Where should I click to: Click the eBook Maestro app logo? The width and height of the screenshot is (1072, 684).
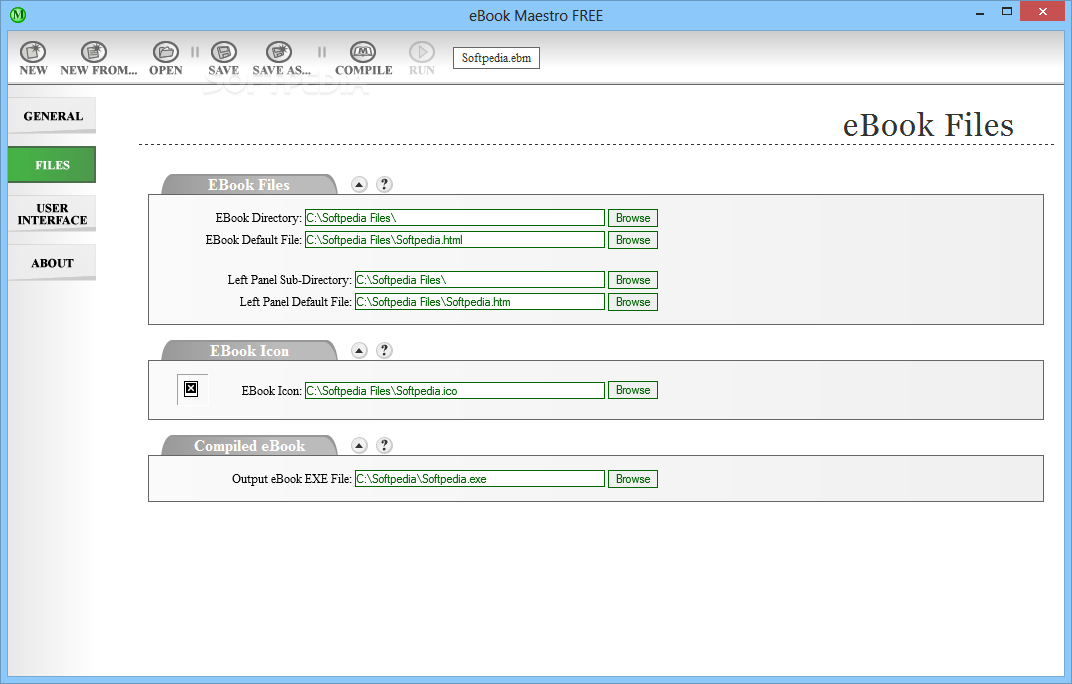(x=18, y=14)
